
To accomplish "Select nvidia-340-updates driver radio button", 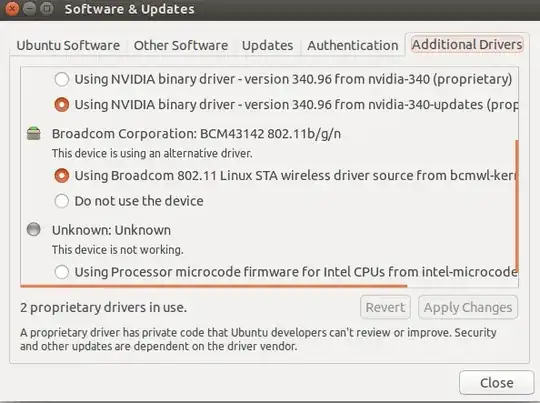I will click(62, 105).
